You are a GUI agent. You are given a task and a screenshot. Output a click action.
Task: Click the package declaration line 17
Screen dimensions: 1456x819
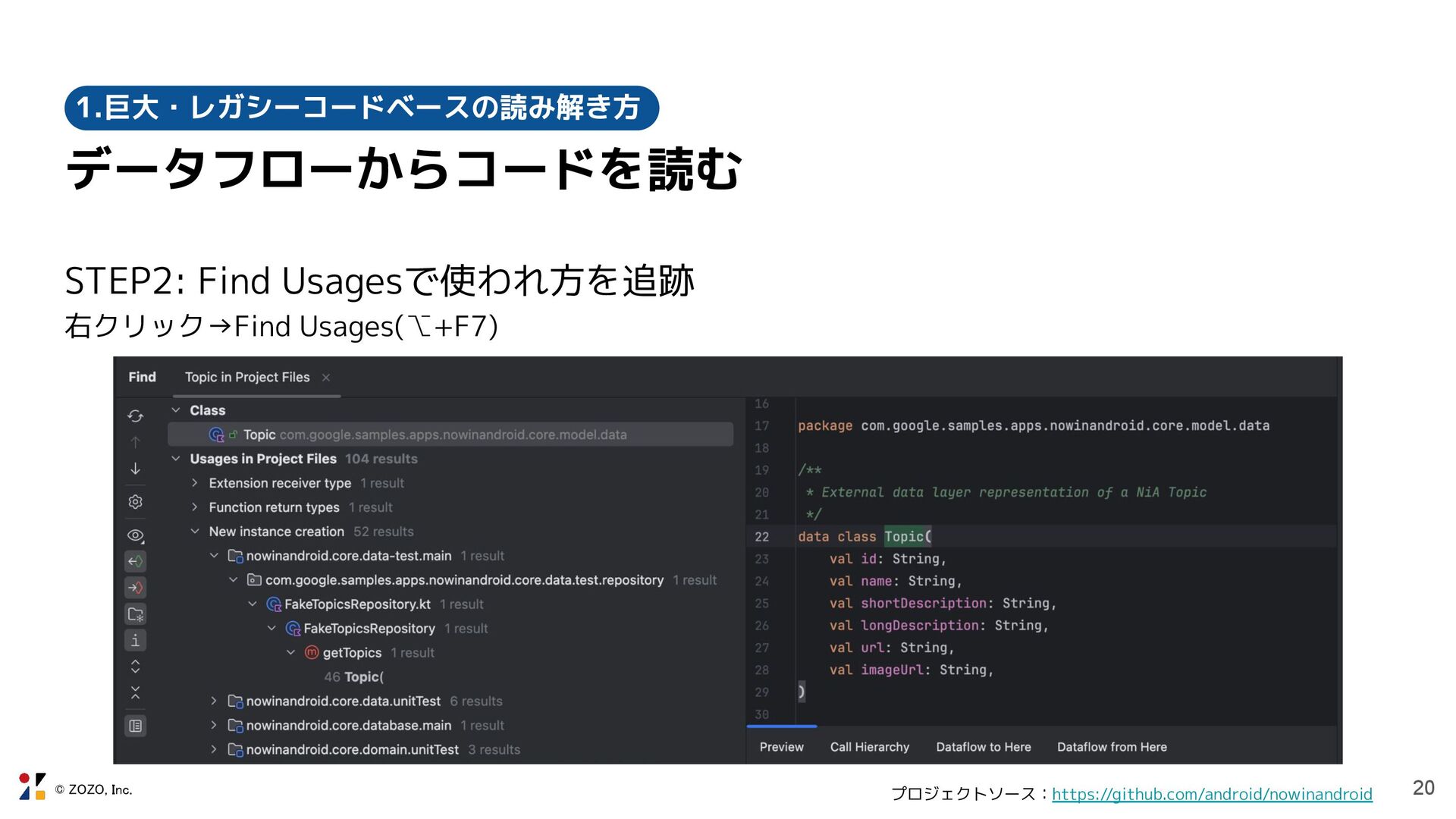click(1034, 425)
